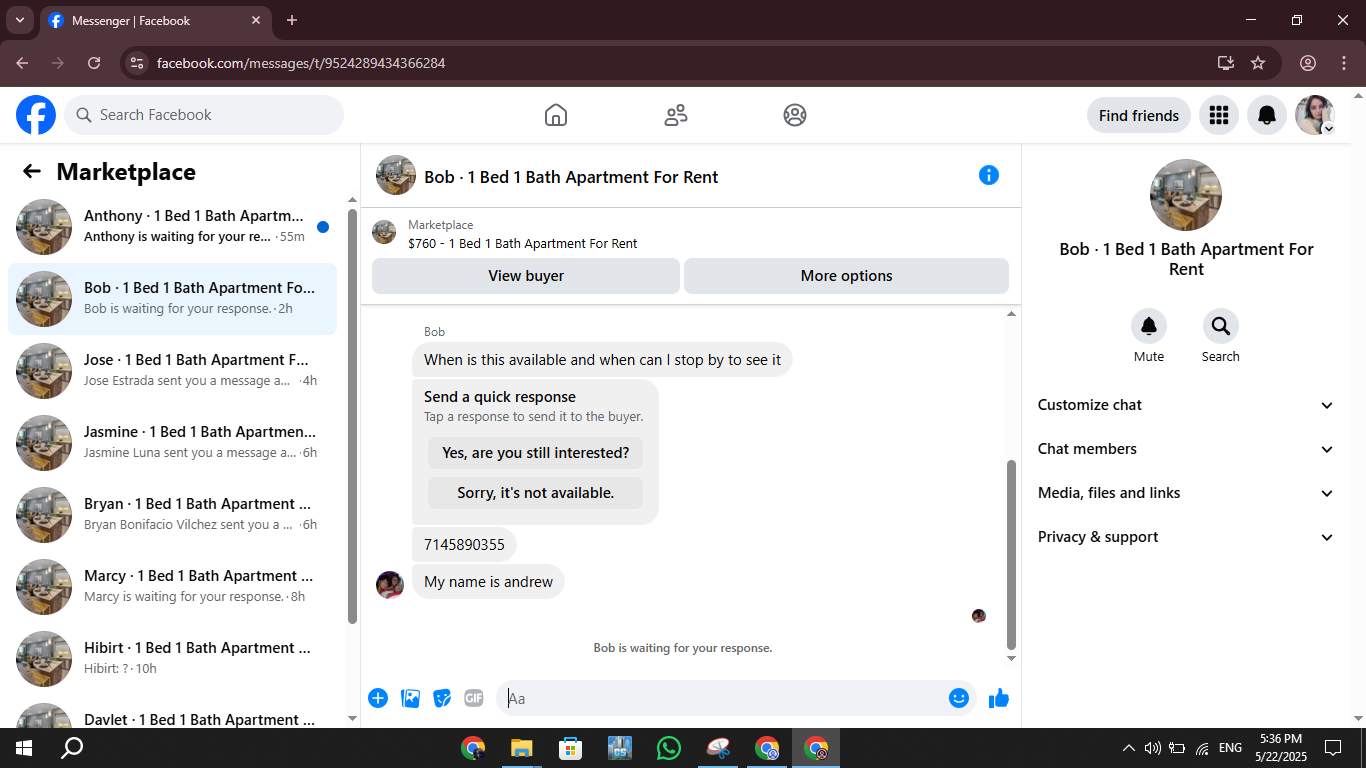Screen dimensions: 1366x768
Task: Send quick response 'Yes, are you still interested?'
Action: click(536, 453)
